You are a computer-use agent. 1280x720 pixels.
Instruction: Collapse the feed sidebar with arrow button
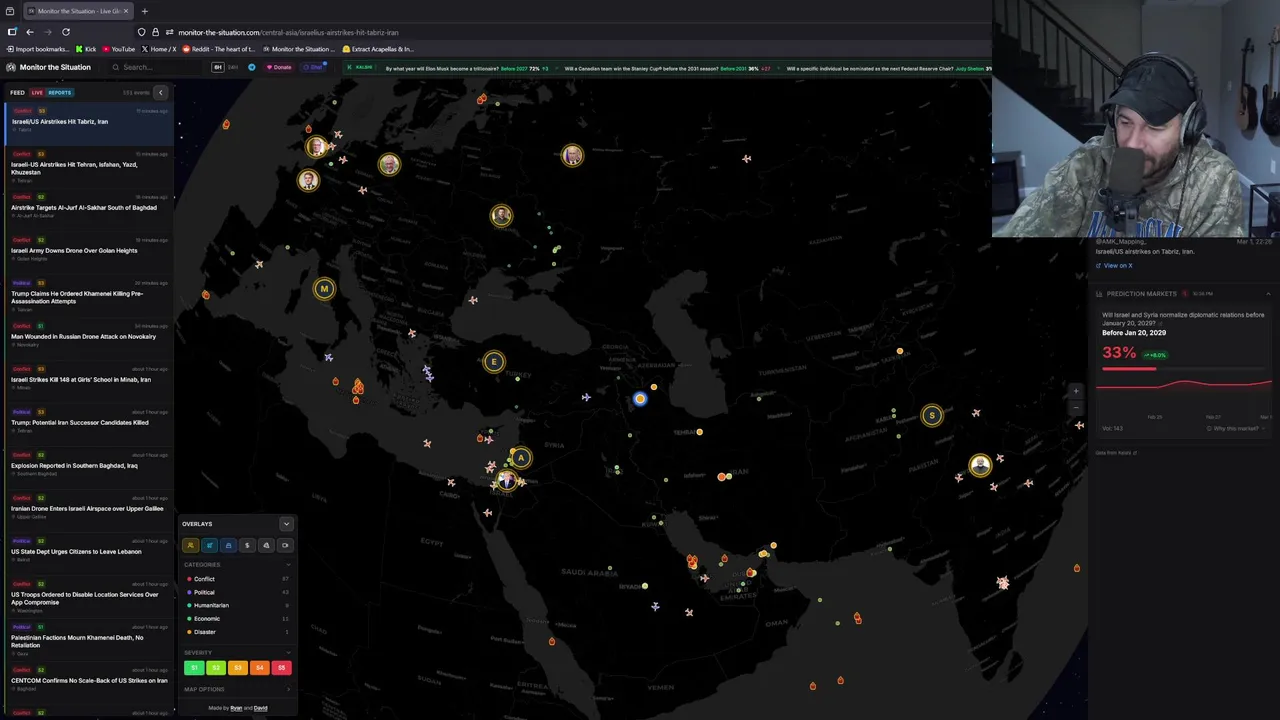tap(160, 92)
